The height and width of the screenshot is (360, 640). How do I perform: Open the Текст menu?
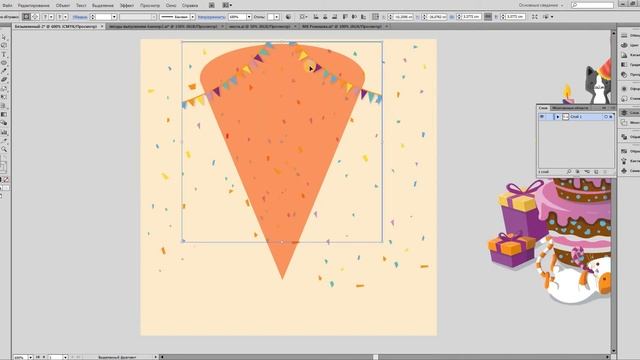81,6
